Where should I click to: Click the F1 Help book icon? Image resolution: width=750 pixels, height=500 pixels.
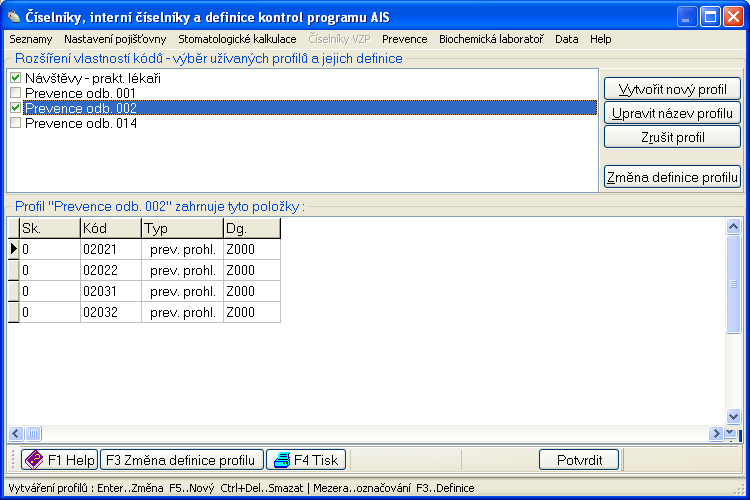coord(33,460)
